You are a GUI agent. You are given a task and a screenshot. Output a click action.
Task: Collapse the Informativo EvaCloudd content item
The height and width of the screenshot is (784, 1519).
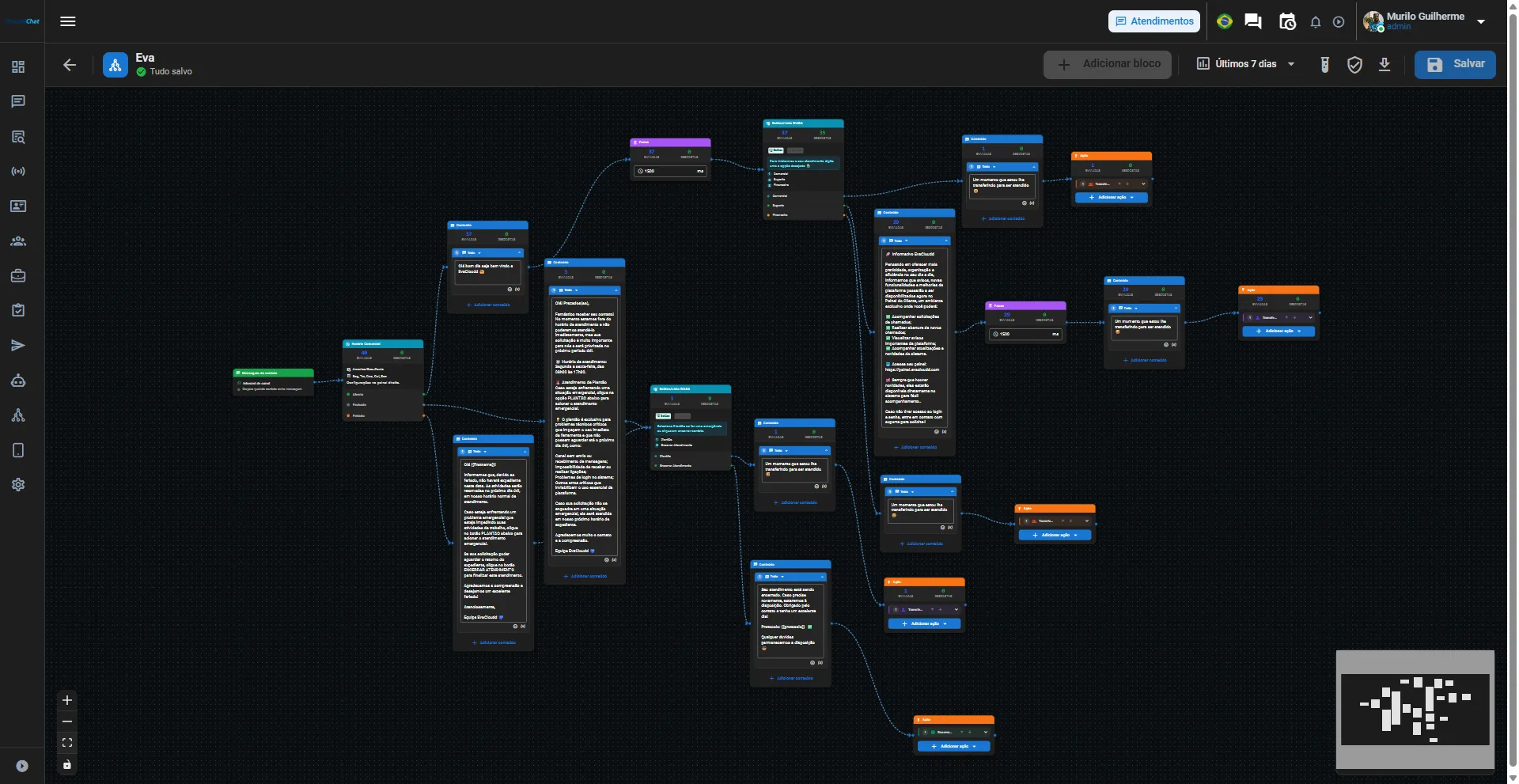(946, 241)
